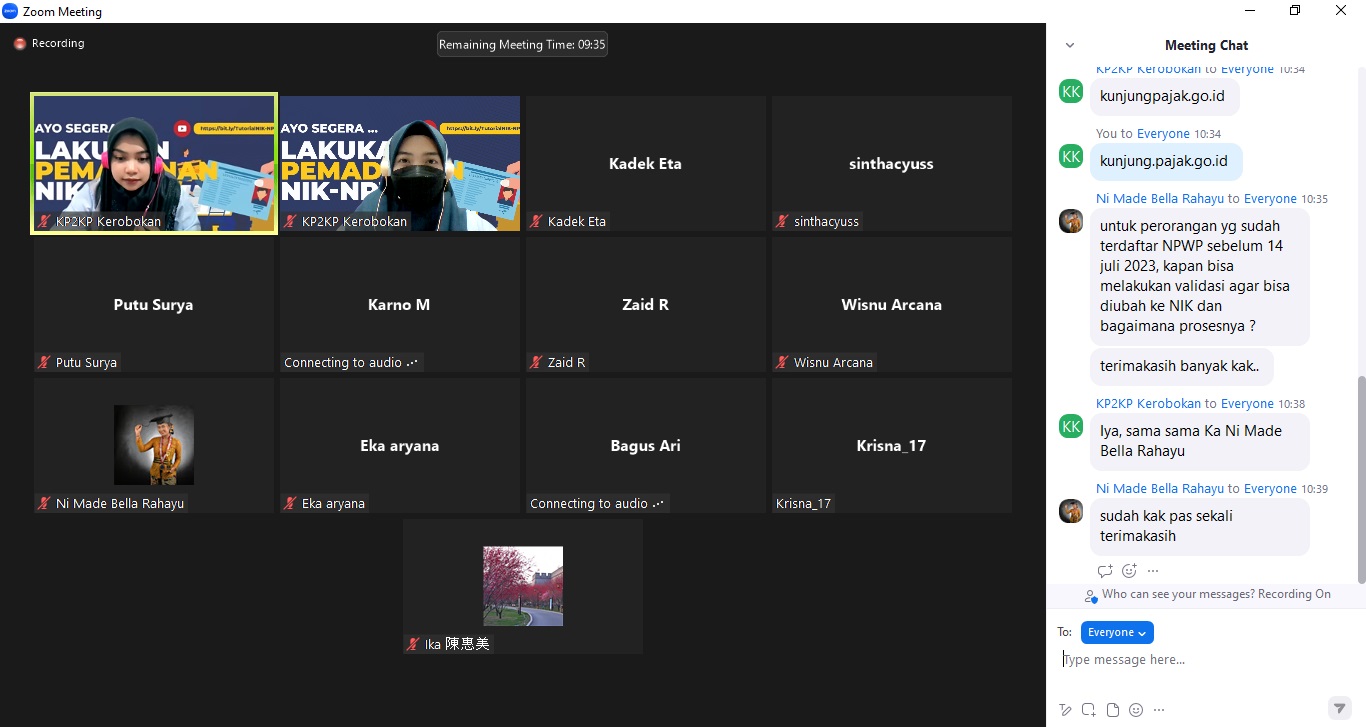Viewport: 1366px width, 727px height.
Task: Collapse the Meeting Chat panel chevron
Action: [1070, 45]
